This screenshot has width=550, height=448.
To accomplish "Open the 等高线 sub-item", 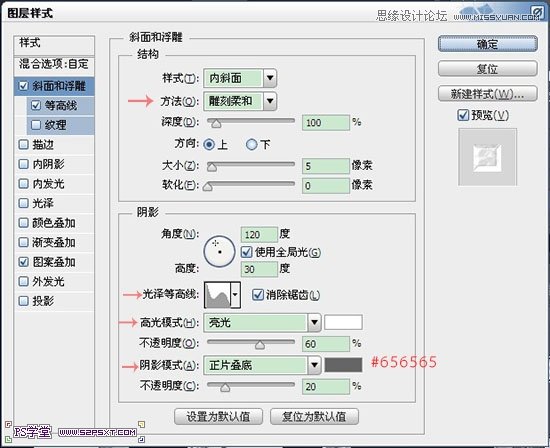I will pos(60,106).
